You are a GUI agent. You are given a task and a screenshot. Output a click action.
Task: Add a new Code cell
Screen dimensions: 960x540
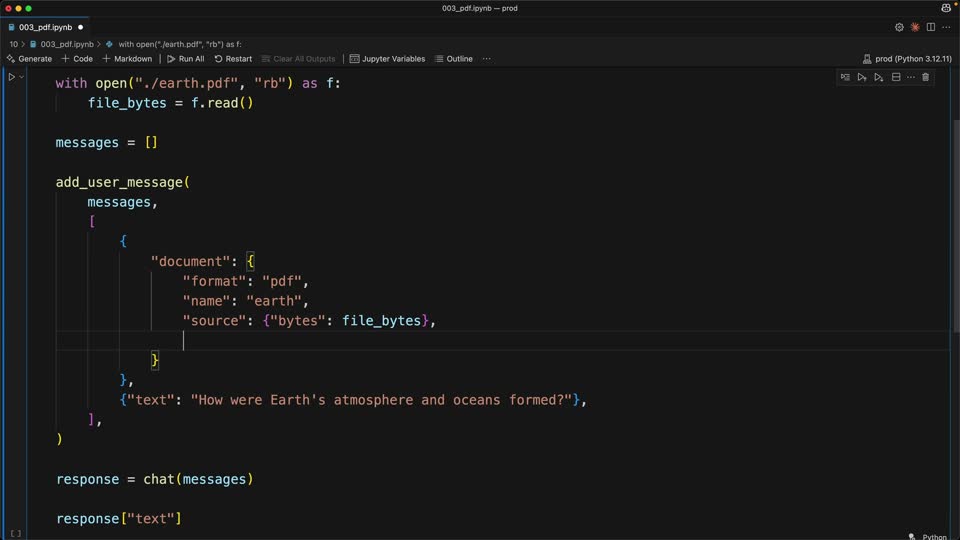pyautogui.click(x=77, y=59)
